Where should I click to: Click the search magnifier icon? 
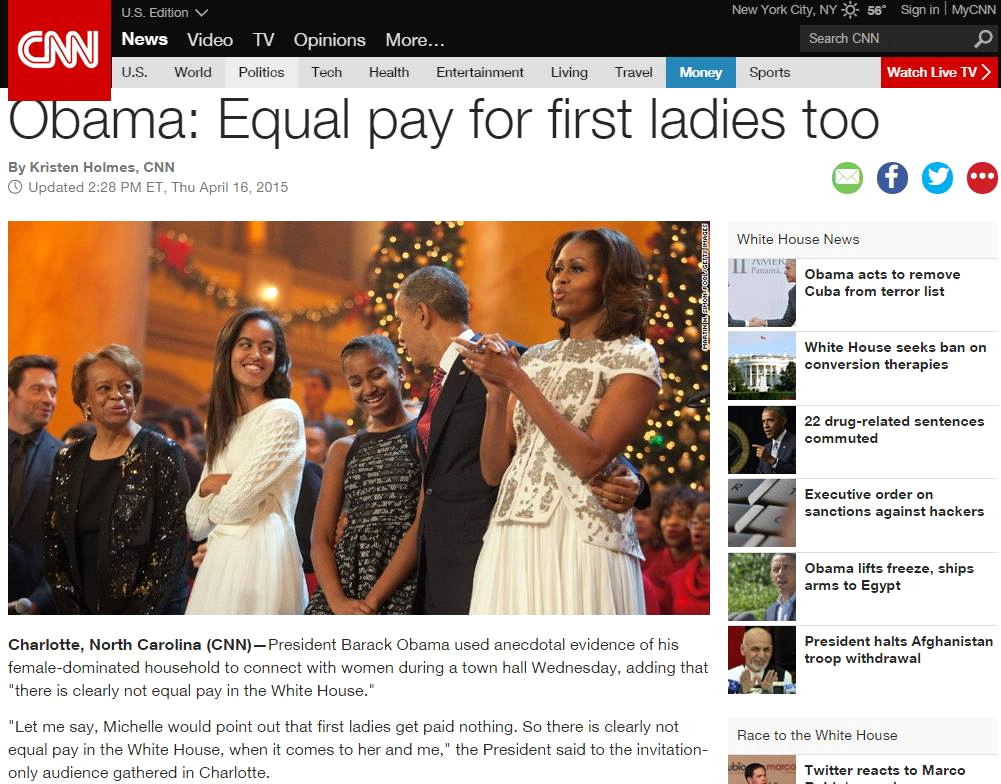click(x=983, y=39)
